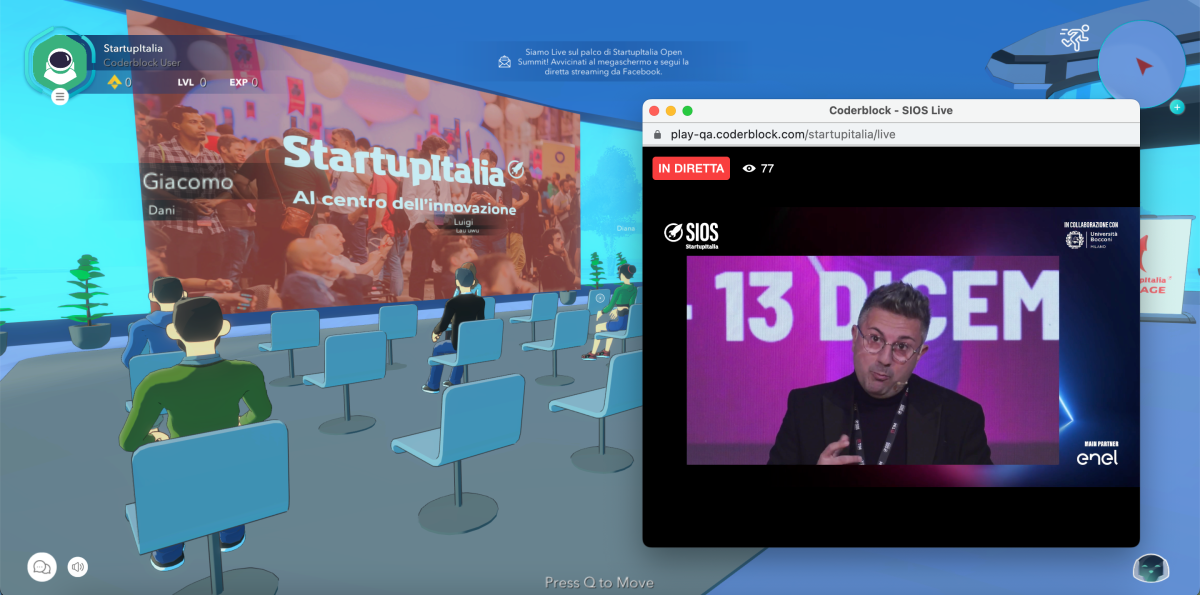Toggle sound with the speaker icon

pos(78,567)
